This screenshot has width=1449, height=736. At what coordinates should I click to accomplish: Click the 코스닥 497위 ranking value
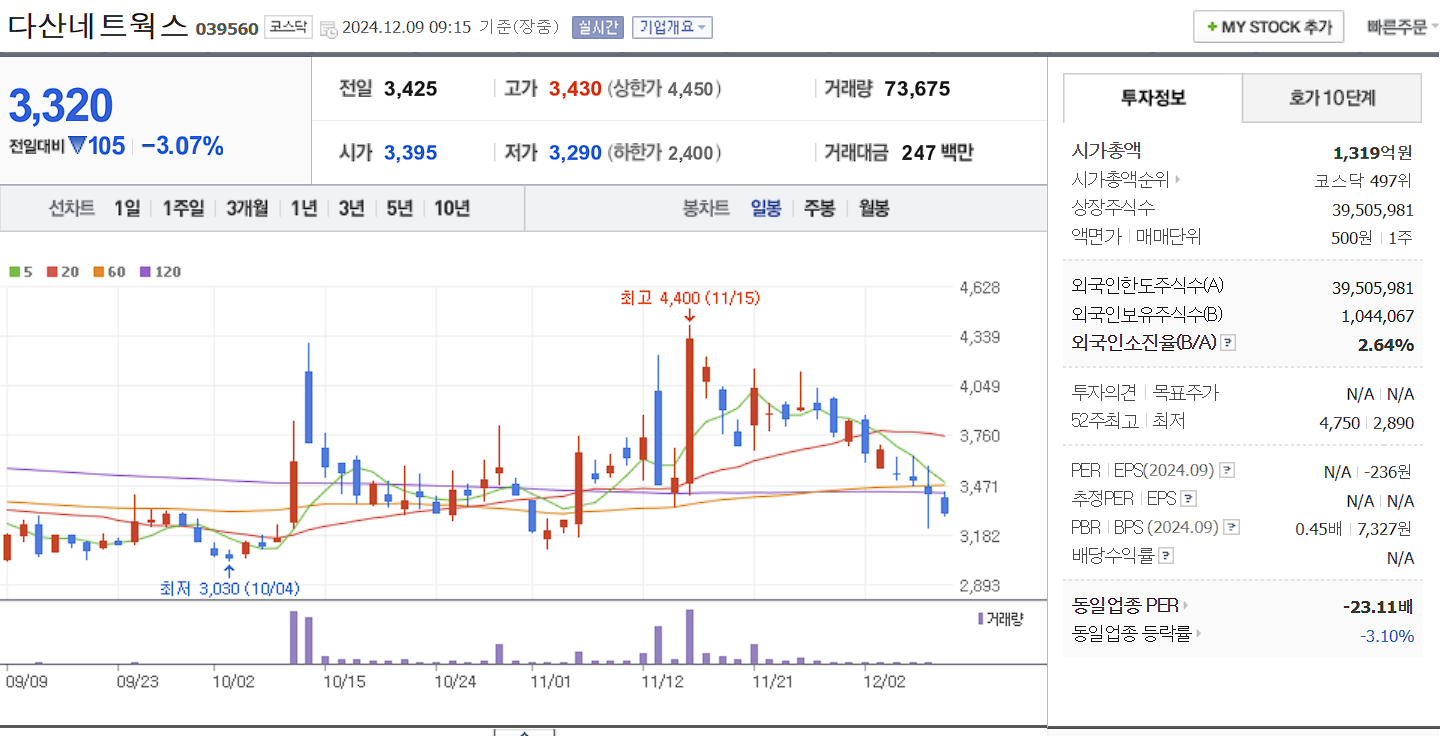(x=1364, y=181)
